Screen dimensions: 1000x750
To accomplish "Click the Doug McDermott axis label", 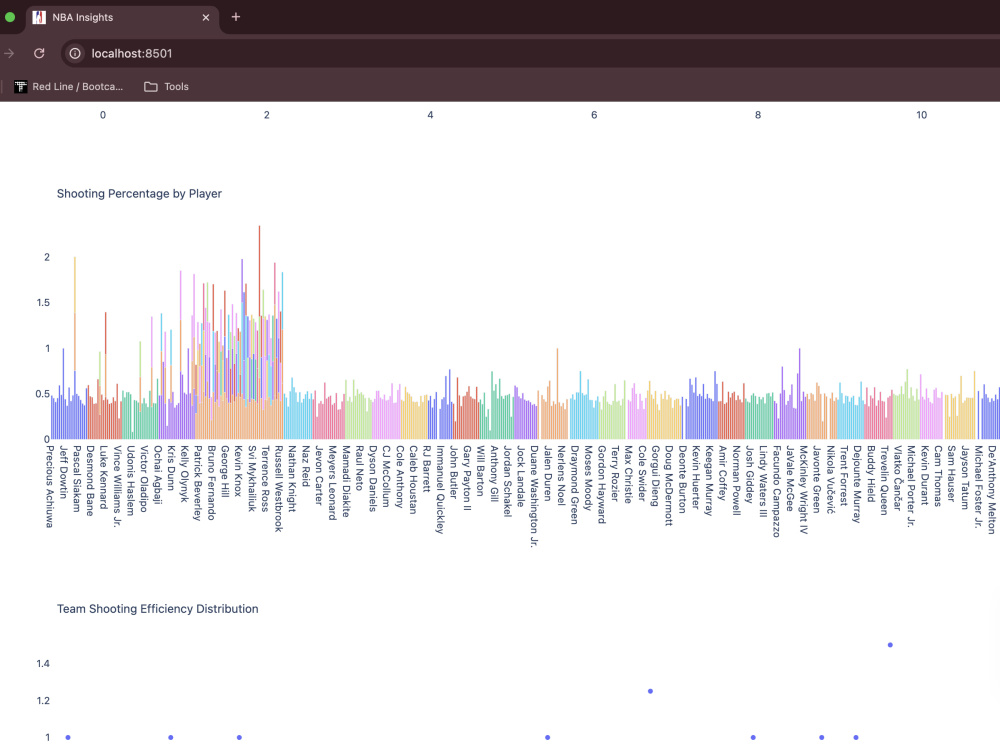I will (x=668, y=485).
